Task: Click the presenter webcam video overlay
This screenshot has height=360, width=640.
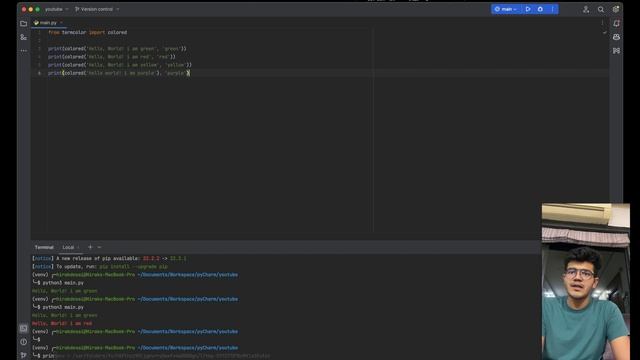Action: pos(586,282)
